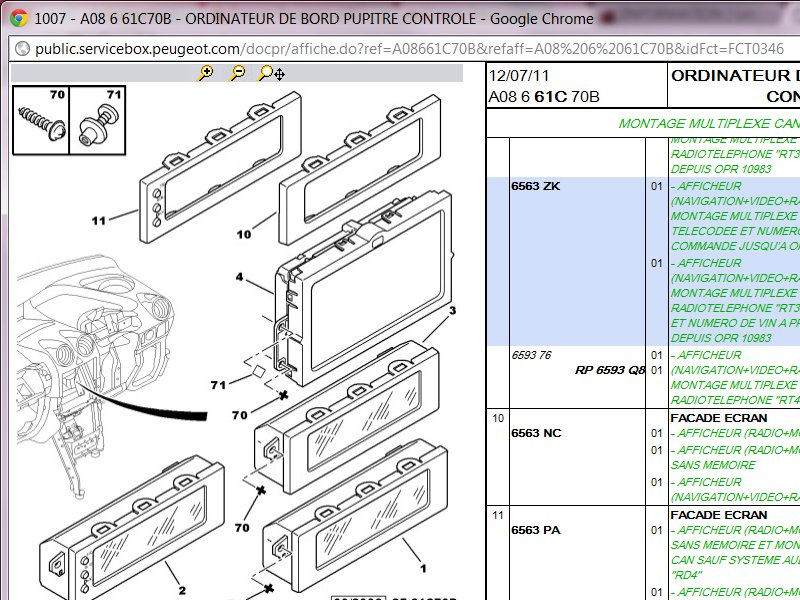Click part number 4 callout in diagram

tap(239, 277)
